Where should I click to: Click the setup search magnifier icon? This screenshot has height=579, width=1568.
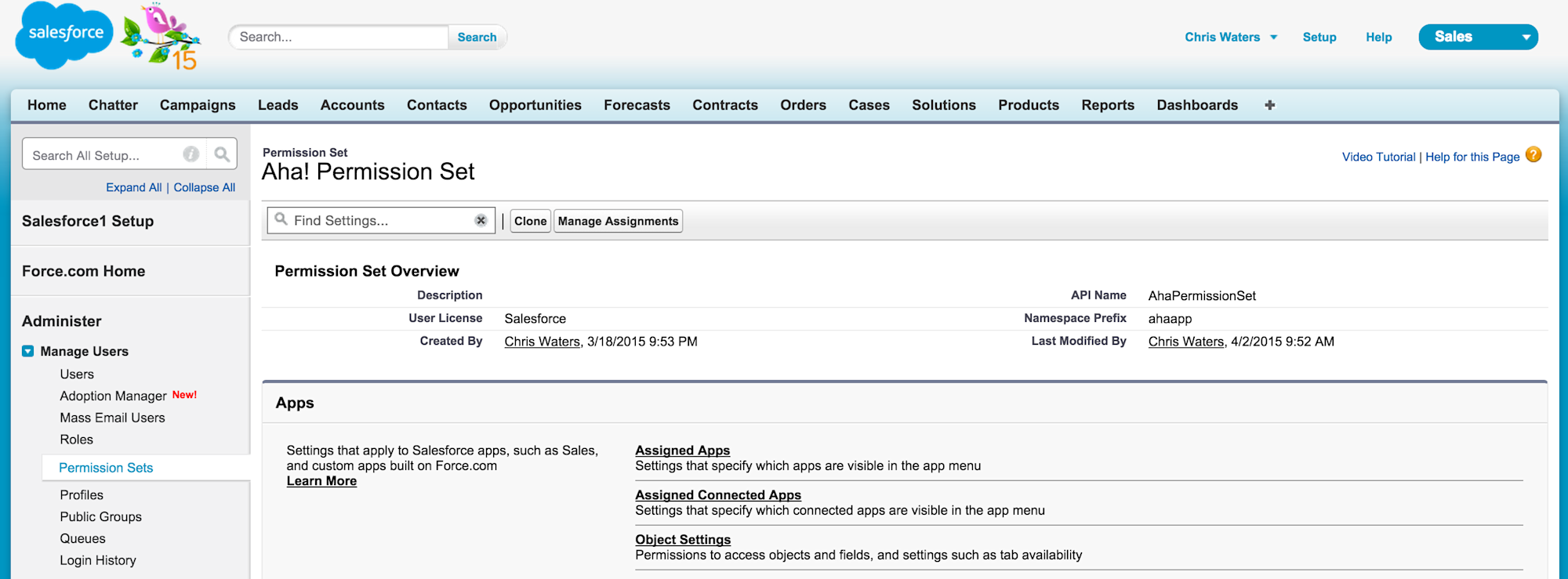(222, 154)
